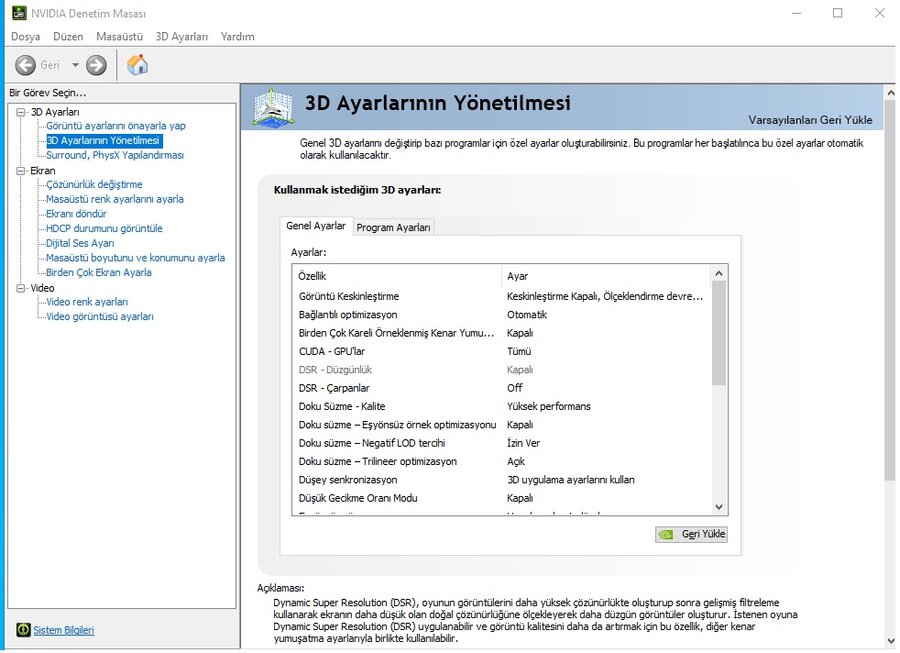Select the Doku Süzme - Kalite row
The height and width of the screenshot is (653, 900).
pyautogui.click(x=501, y=407)
